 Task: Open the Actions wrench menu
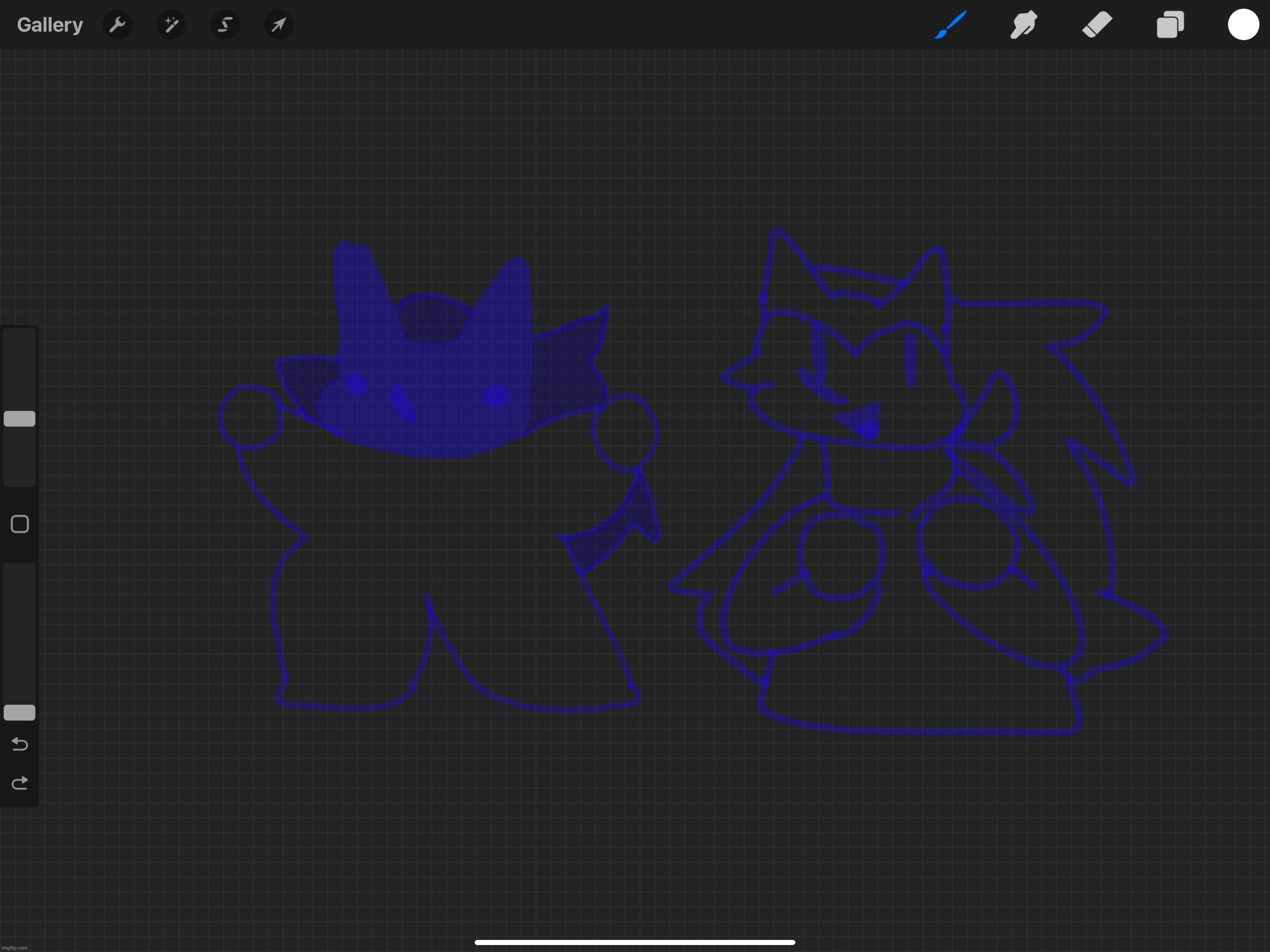tap(117, 25)
